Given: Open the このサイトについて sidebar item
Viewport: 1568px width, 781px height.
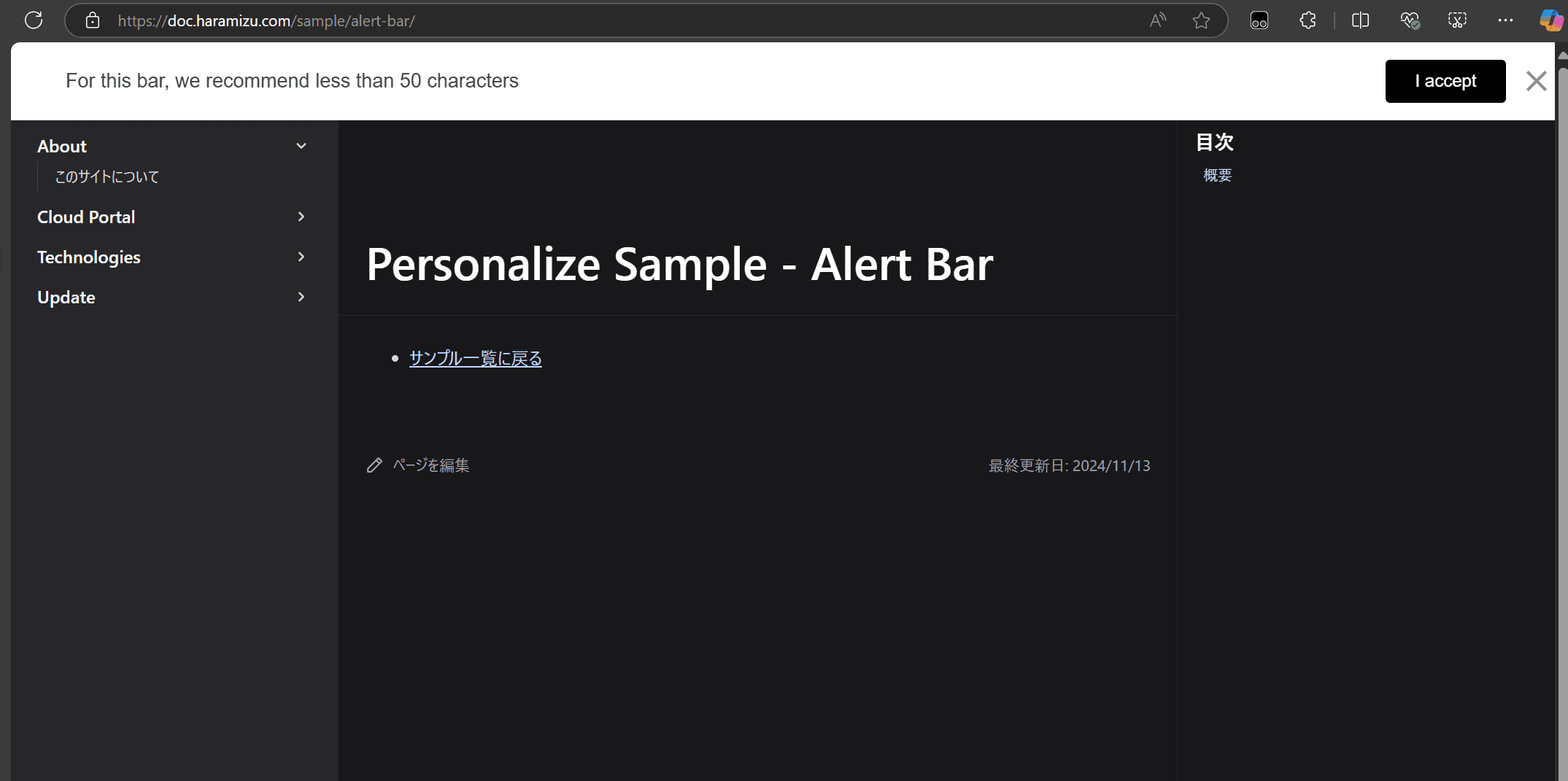Looking at the screenshot, I should (107, 176).
